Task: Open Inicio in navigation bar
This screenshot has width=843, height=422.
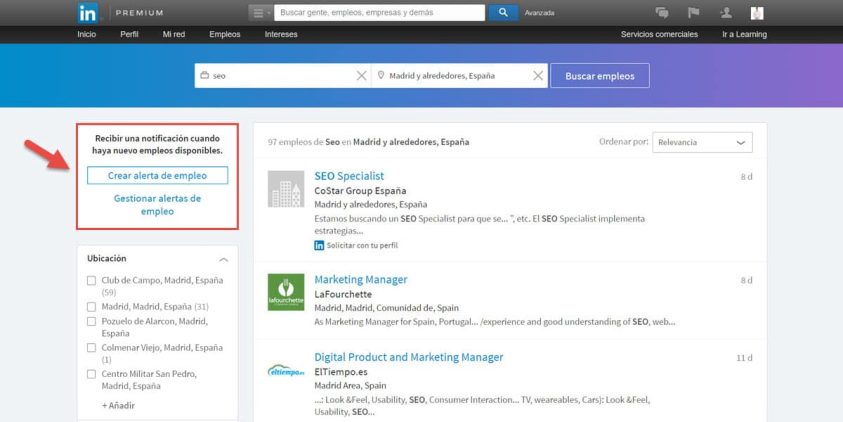Action: tap(87, 34)
